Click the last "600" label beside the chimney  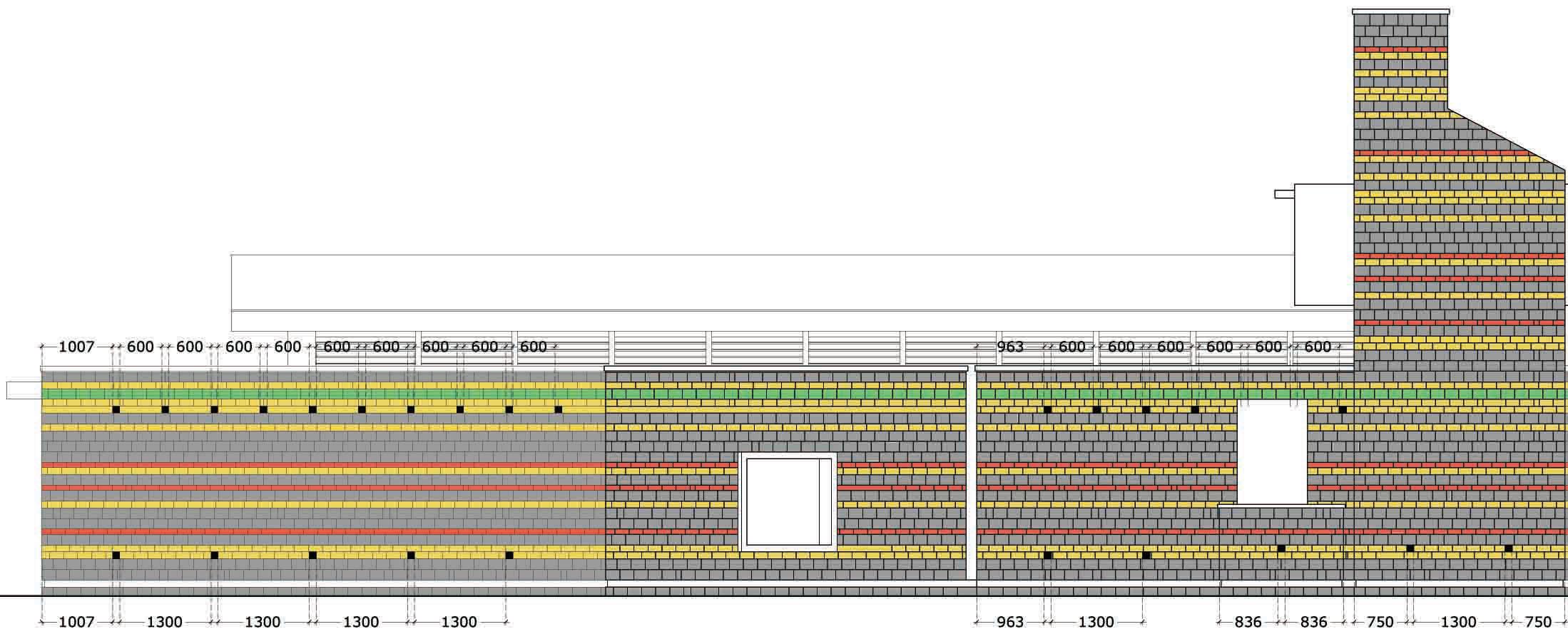tap(1318, 347)
